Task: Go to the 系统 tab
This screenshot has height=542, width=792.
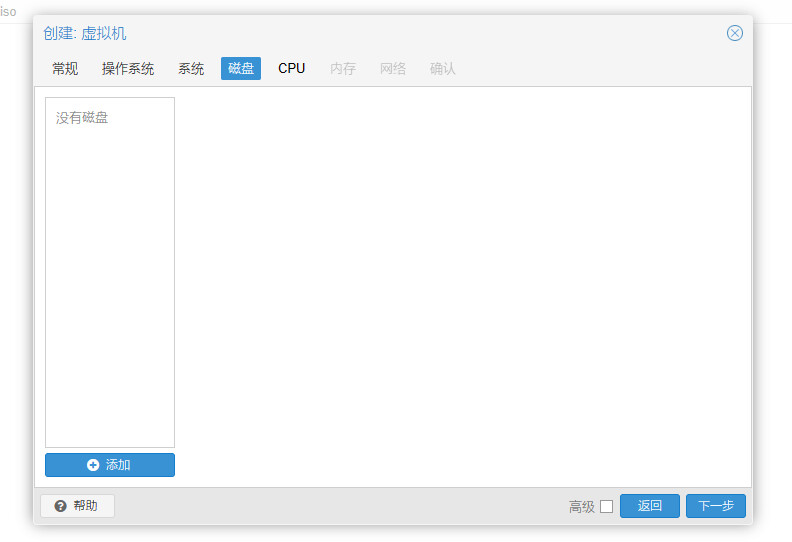Action: pyautogui.click(x=191, y=68)
